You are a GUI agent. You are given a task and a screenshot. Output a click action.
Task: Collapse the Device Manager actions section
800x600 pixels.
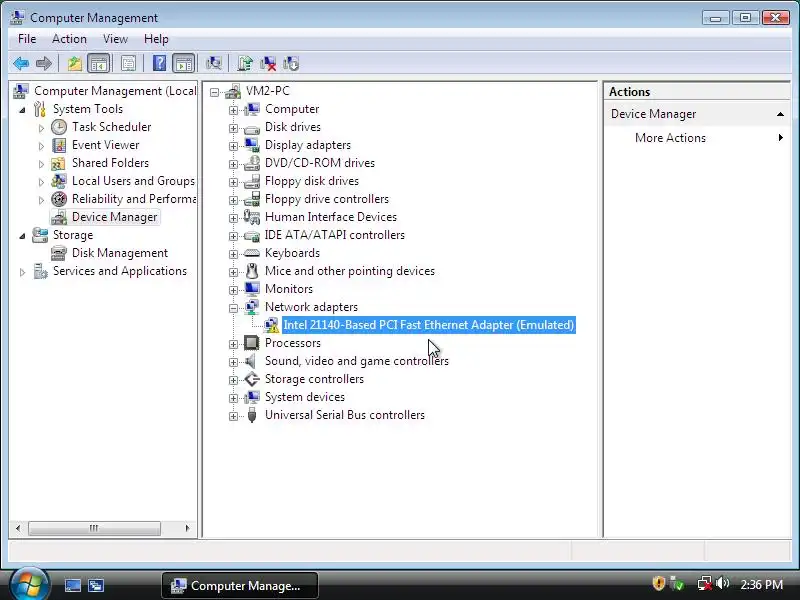click(x=780, y=114)
